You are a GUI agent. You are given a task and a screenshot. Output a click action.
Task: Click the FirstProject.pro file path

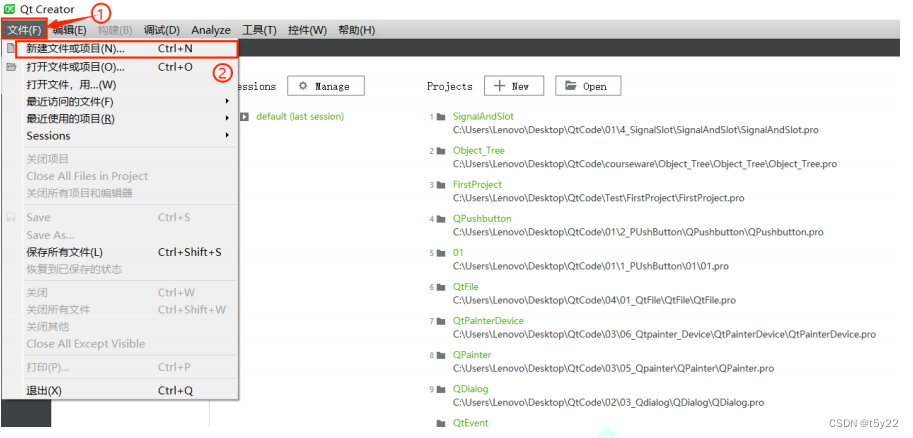click(599, 198)
